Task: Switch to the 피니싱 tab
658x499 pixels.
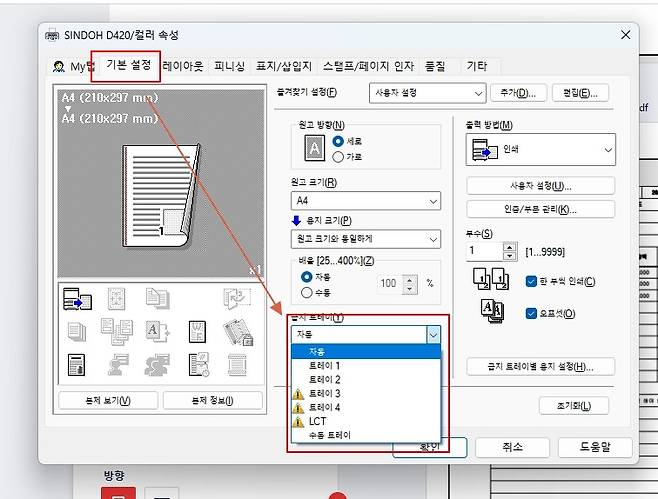Action: tap(229, 66)
